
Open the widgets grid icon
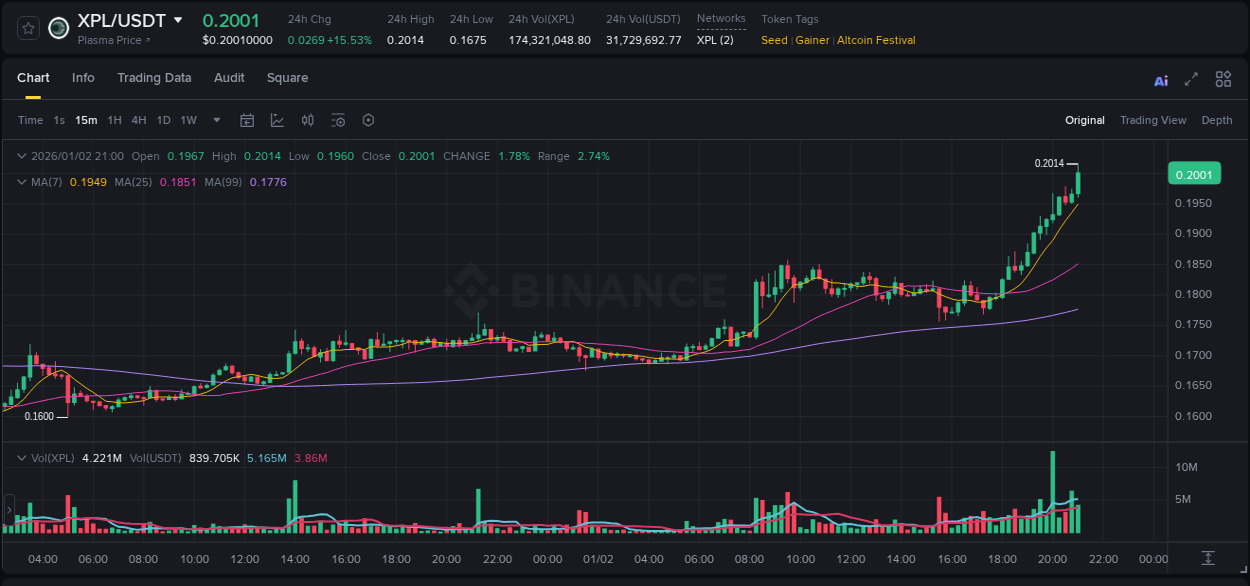[x=1223, y=78]
